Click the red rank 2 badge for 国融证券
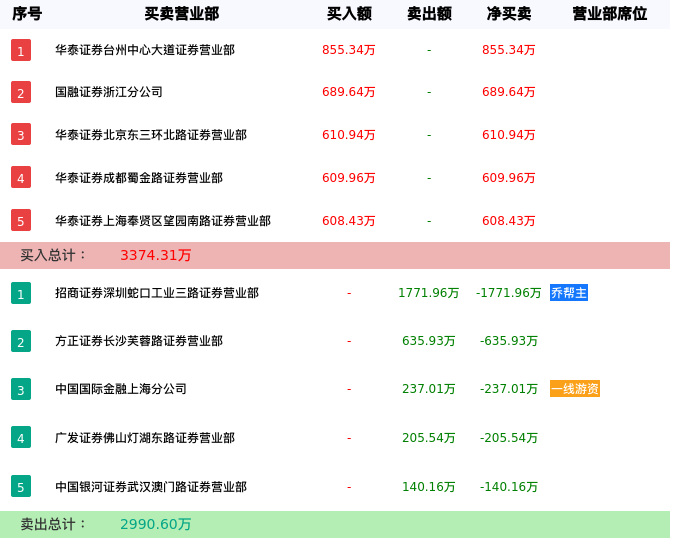This screenshot has width=676, height=540. click(x=21, y=92)
